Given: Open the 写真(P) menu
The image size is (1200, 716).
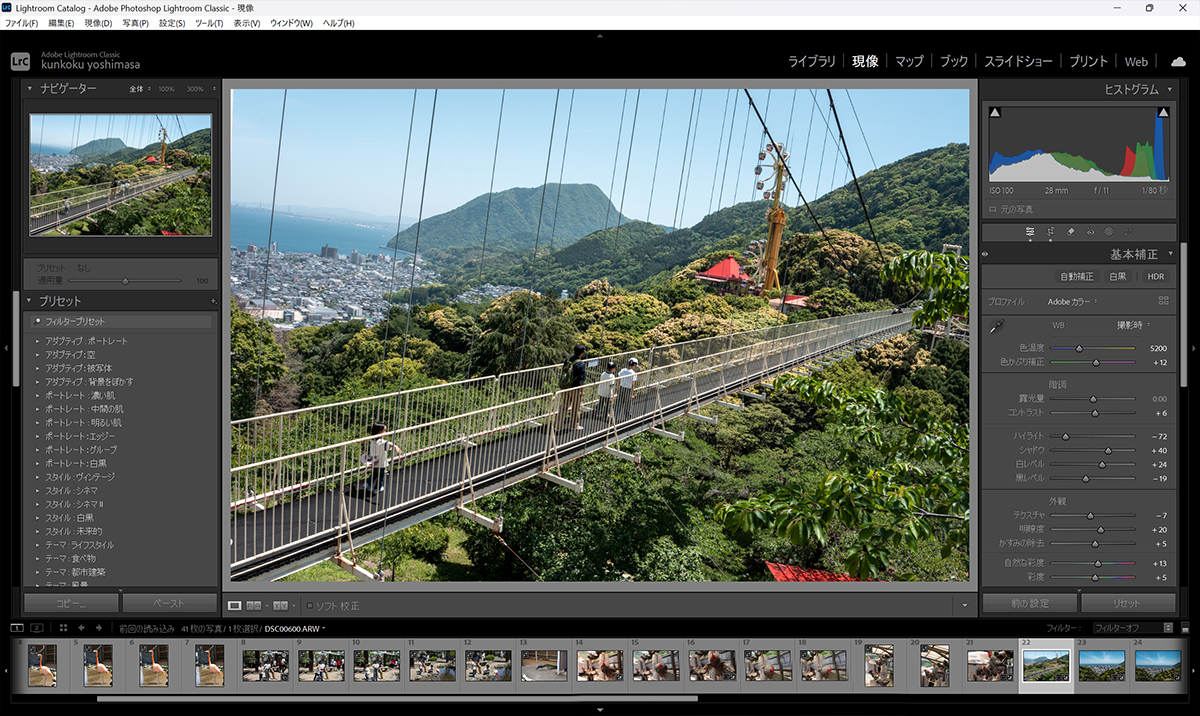Looking at the screenshot, I should 135,22.
